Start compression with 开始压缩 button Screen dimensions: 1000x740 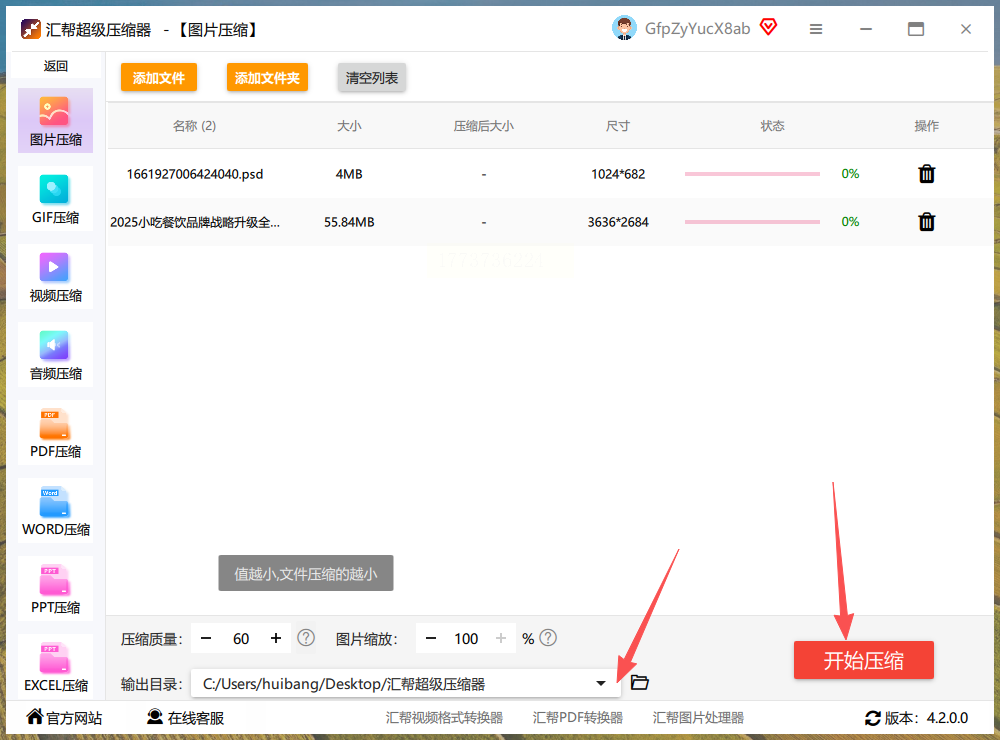(864, 660)
